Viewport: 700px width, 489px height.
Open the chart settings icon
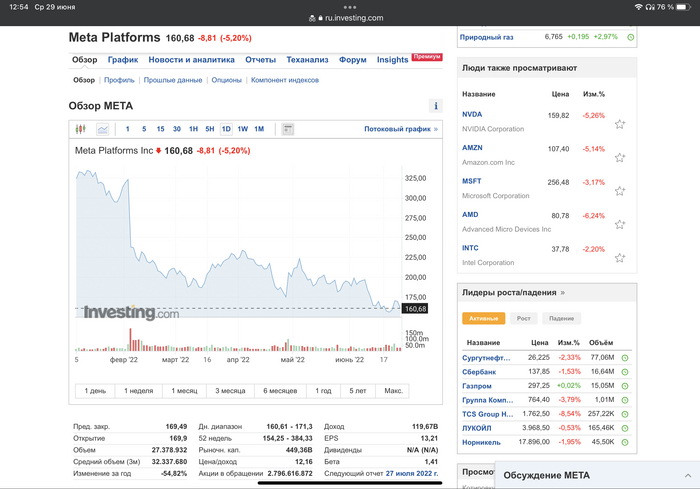tap(288, 129)
